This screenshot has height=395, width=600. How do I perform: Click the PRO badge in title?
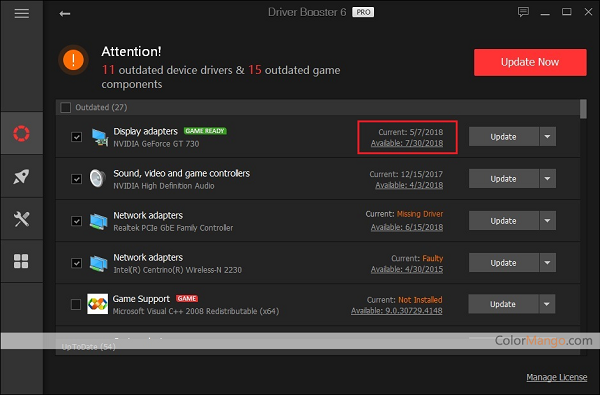point(363,12)
